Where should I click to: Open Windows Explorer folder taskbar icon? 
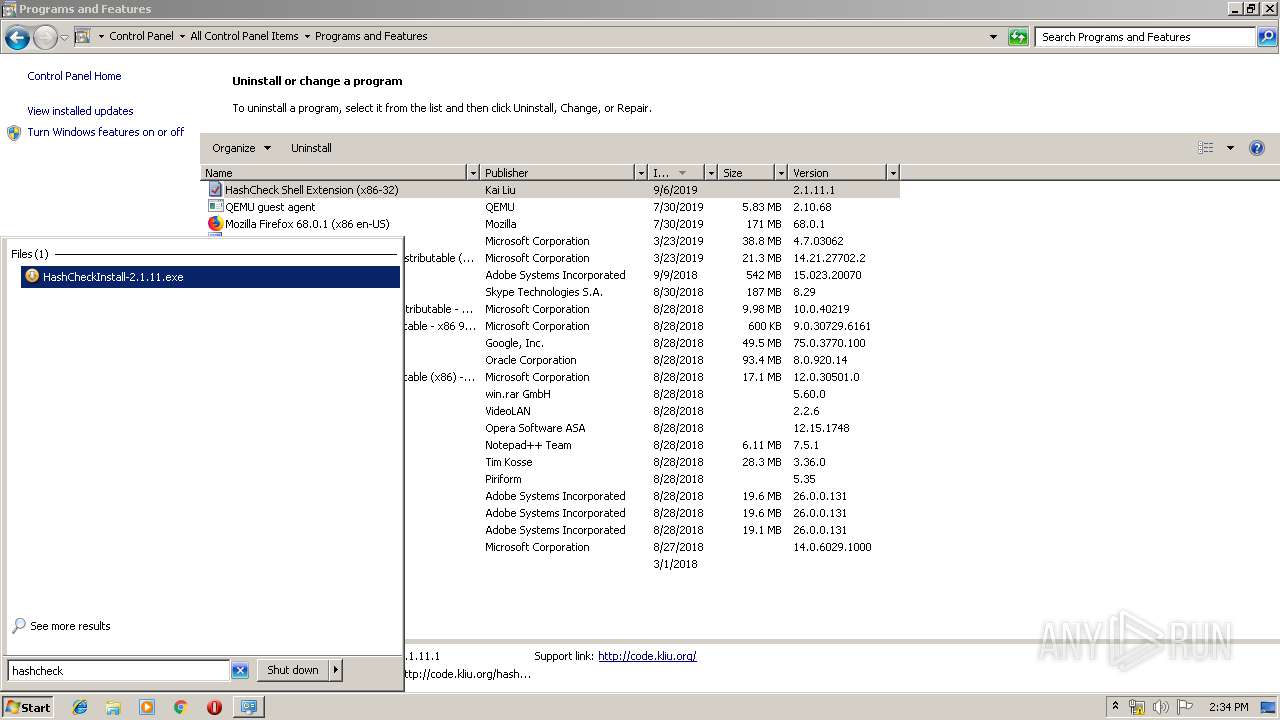point(113,707)
